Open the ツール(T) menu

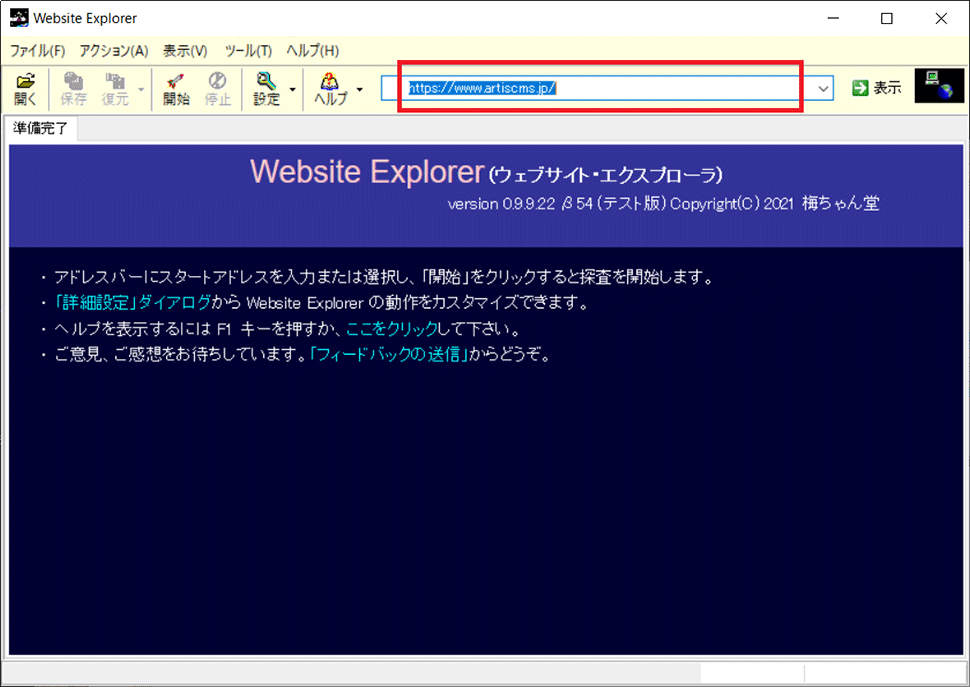click(x=248, y=51)
